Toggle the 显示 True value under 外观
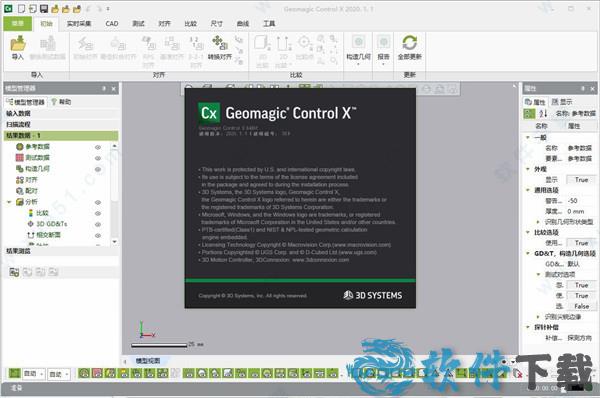Image resolution: width=600 pixels, height=398 pixels. (x=581, y=179)
